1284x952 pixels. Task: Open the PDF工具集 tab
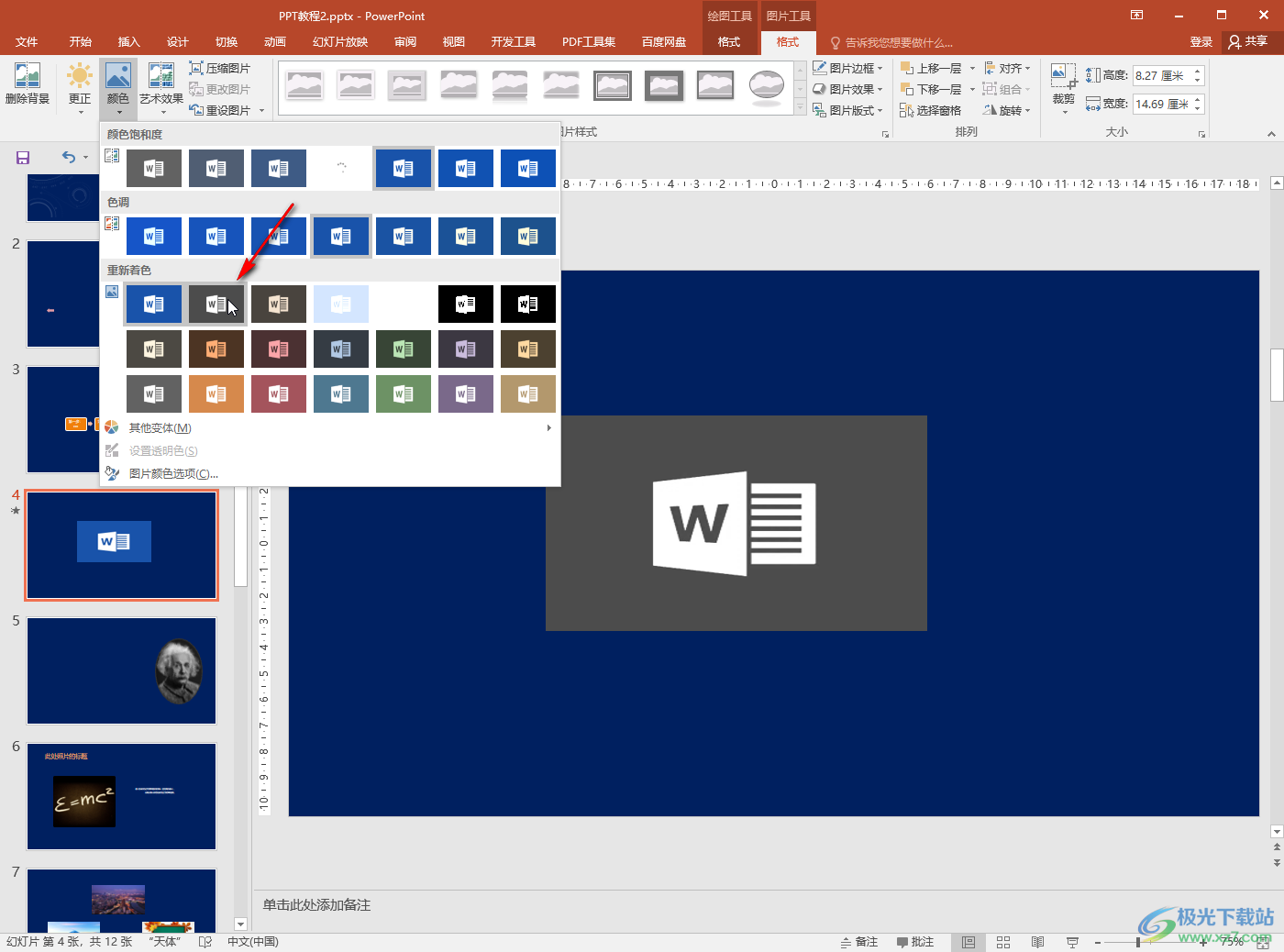[589, 42]
